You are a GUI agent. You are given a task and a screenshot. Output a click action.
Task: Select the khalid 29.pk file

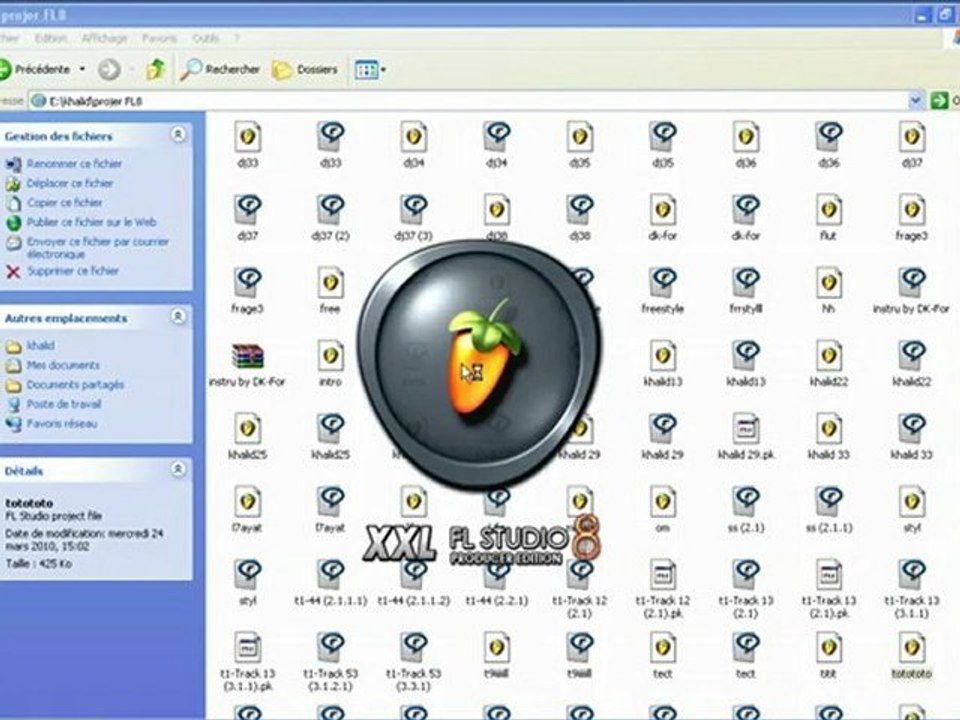[x=746, y=437]
